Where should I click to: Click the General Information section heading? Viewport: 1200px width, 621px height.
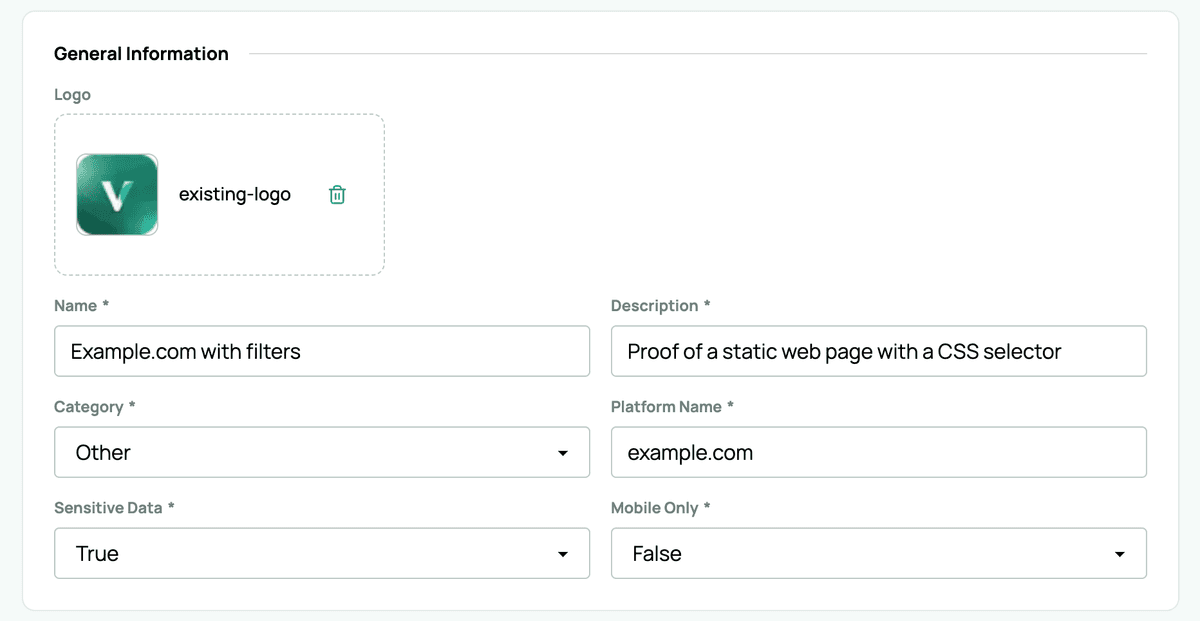(141, 54)
